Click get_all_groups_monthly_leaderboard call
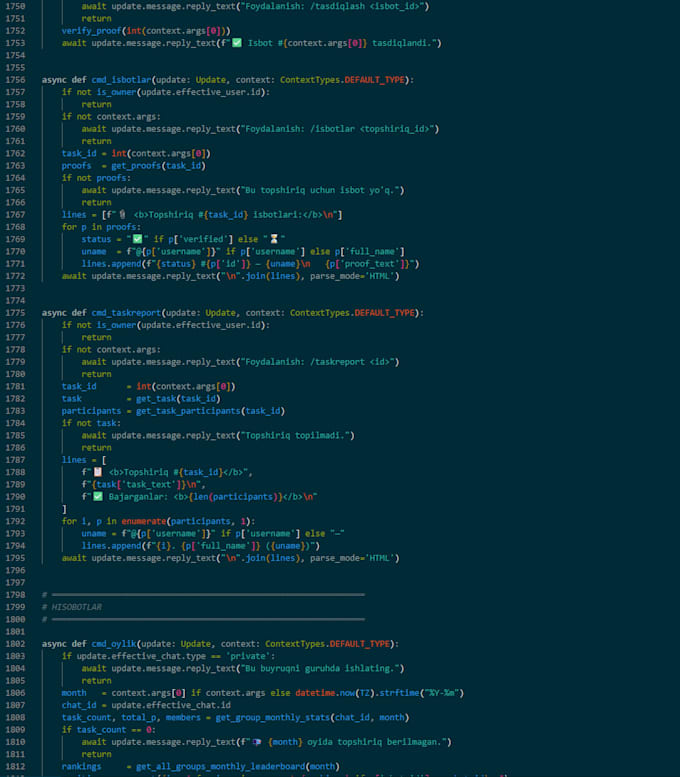Image resolution: width=680 pixels, height=777 pixels. pyautogui.click(x=221, y=766)
